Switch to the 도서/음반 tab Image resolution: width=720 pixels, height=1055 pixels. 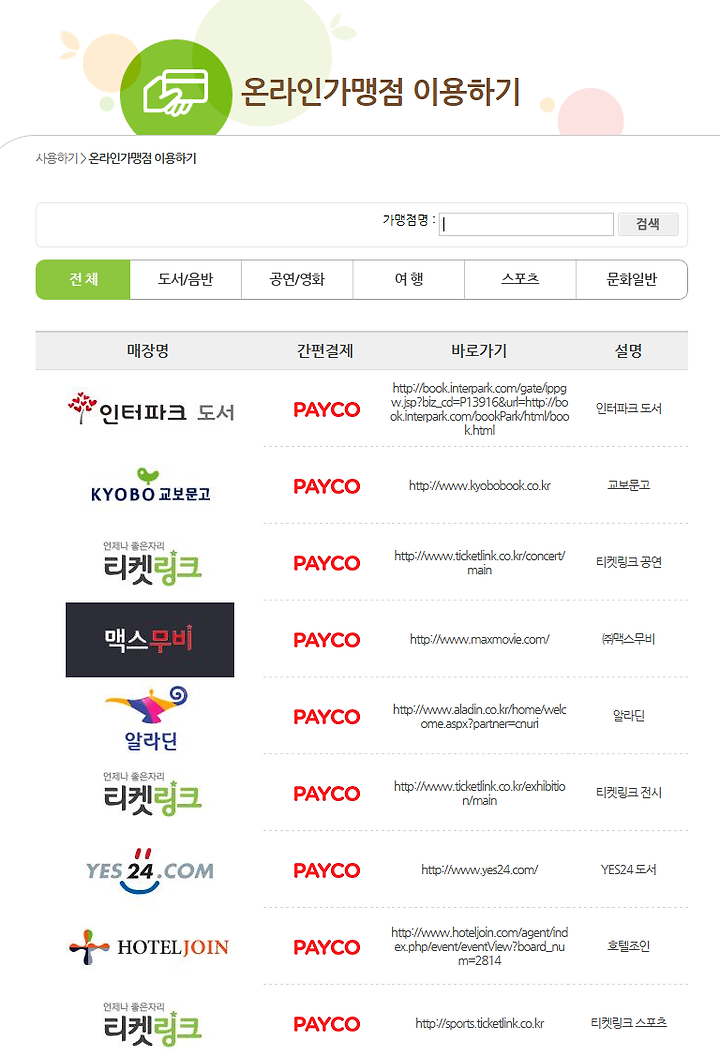coord(186,279)
